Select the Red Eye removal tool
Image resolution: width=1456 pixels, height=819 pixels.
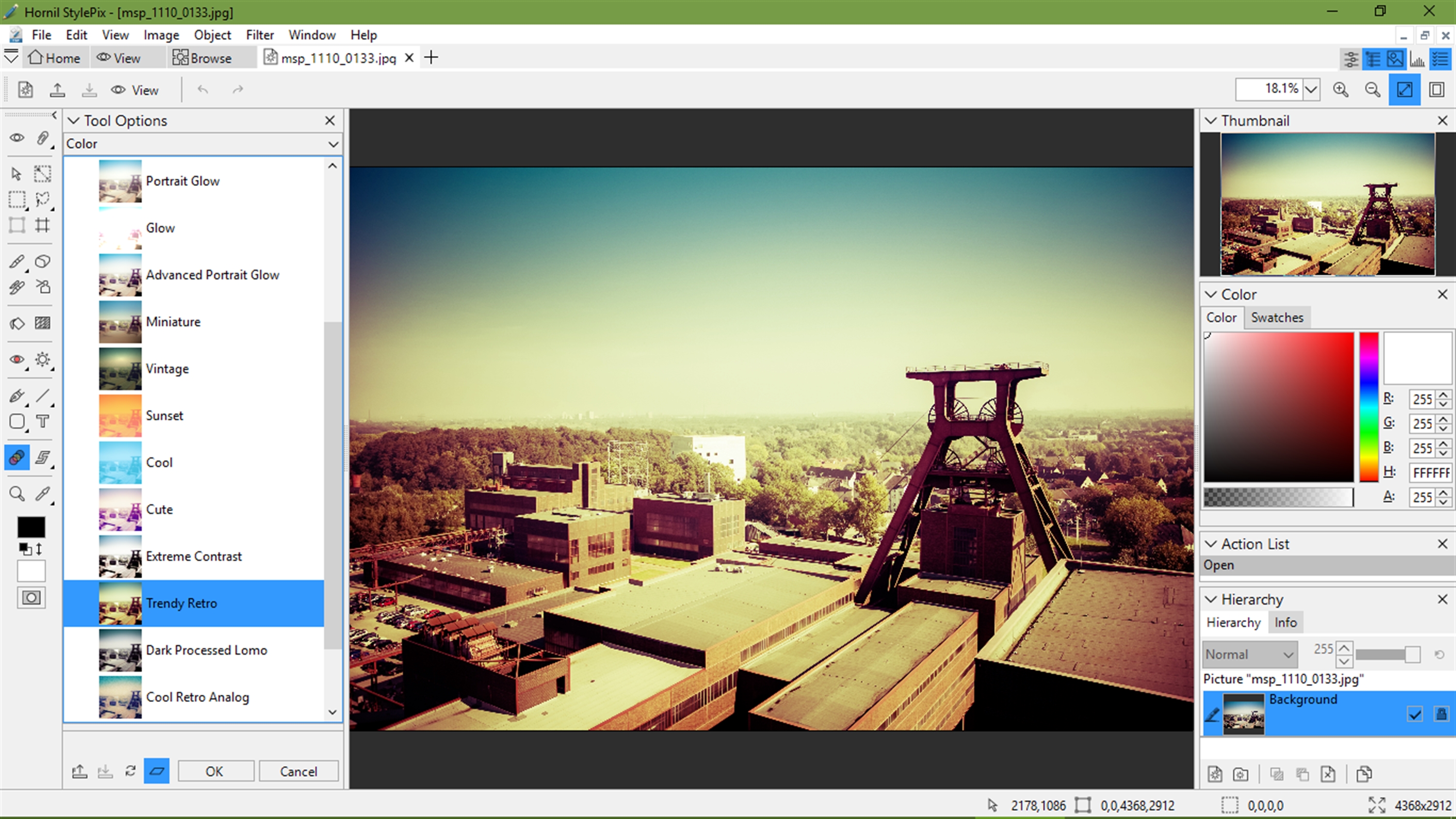(x=17, y=359)
